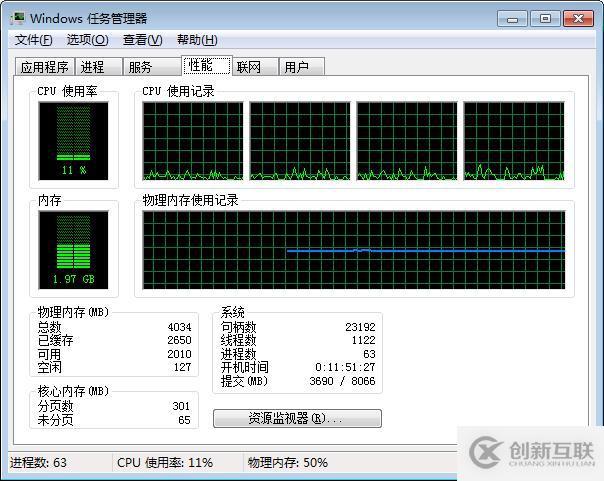Click status bar text CPU 使用率: 11%
Viewport: 604px width, 481px height.
(165, 462)
